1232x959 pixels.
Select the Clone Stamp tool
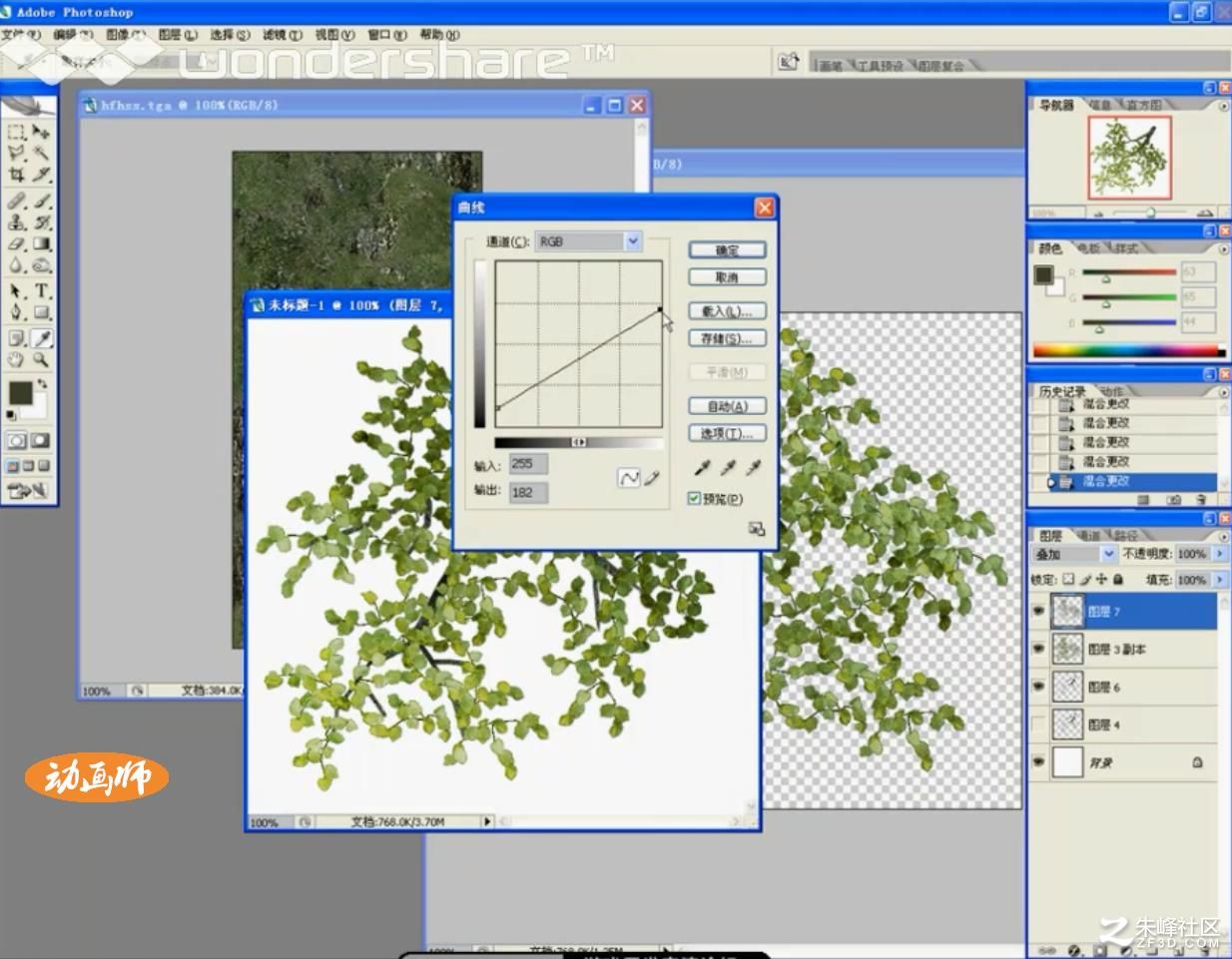[17, 222]
